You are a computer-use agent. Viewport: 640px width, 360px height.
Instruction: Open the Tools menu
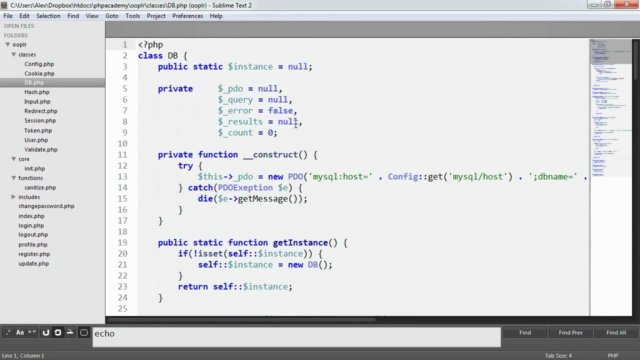[133, 16]
